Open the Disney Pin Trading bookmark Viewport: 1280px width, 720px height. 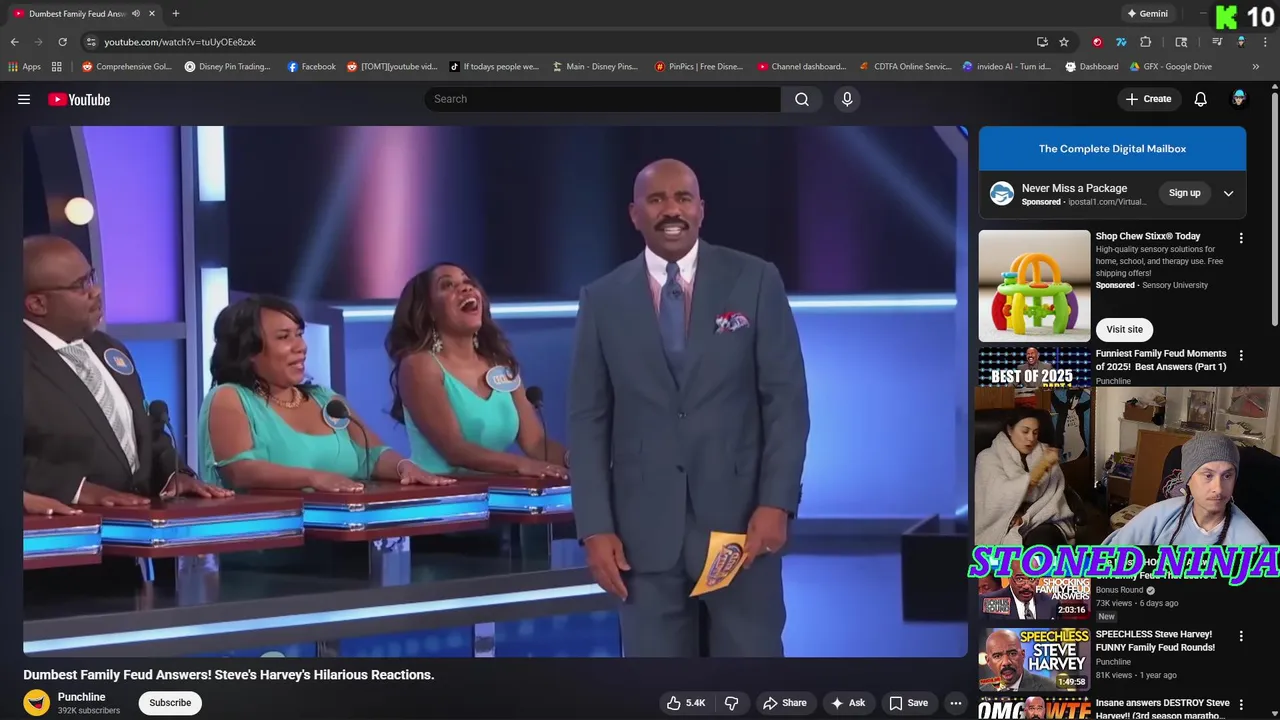coord(228,67)
